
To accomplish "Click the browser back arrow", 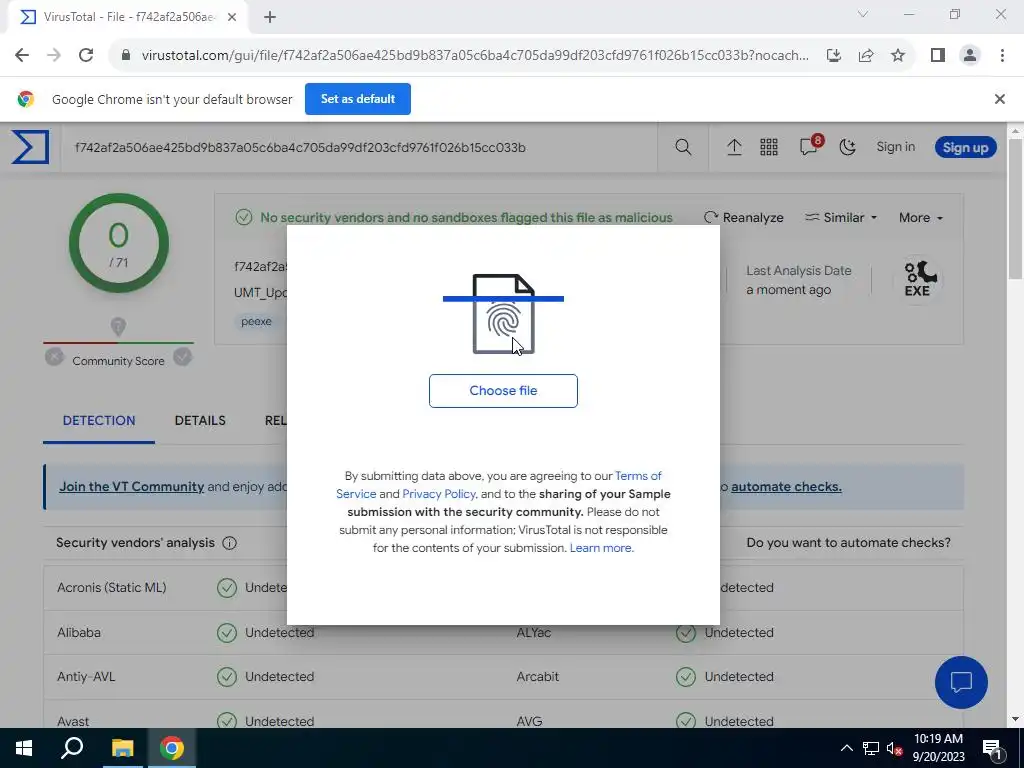I will pos(22,55).
